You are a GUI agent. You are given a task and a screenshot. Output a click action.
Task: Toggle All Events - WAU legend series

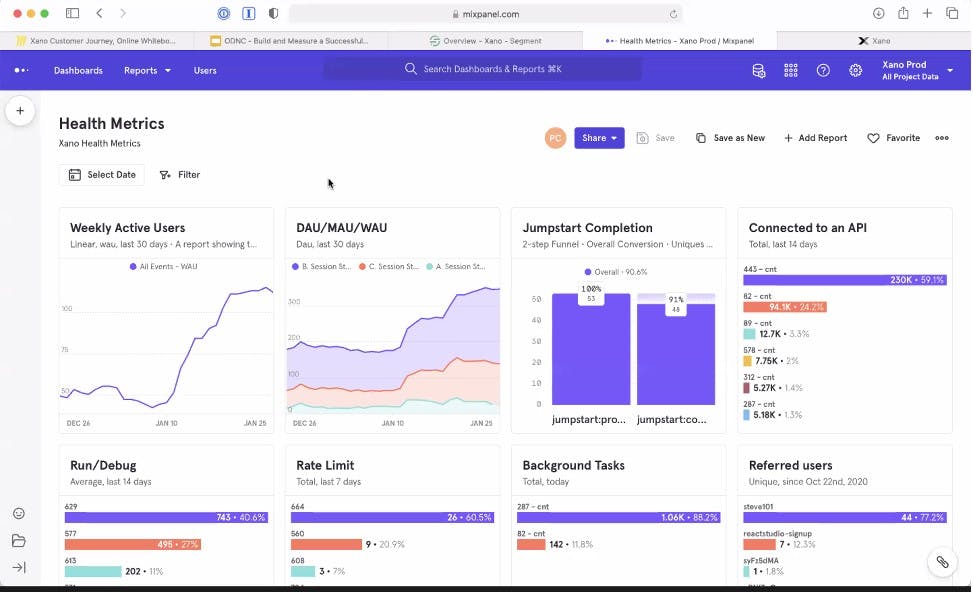click(x=163, y=266)
